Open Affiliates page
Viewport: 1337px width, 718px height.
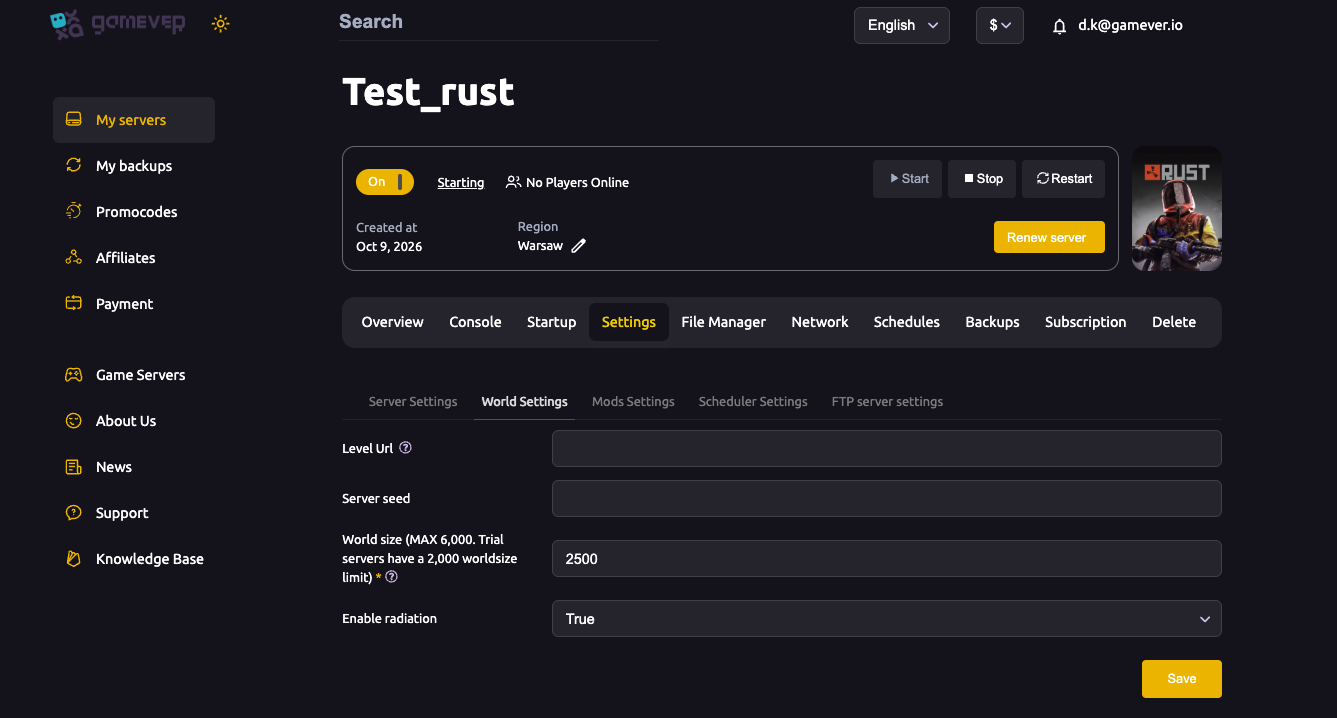click(125, 258)
